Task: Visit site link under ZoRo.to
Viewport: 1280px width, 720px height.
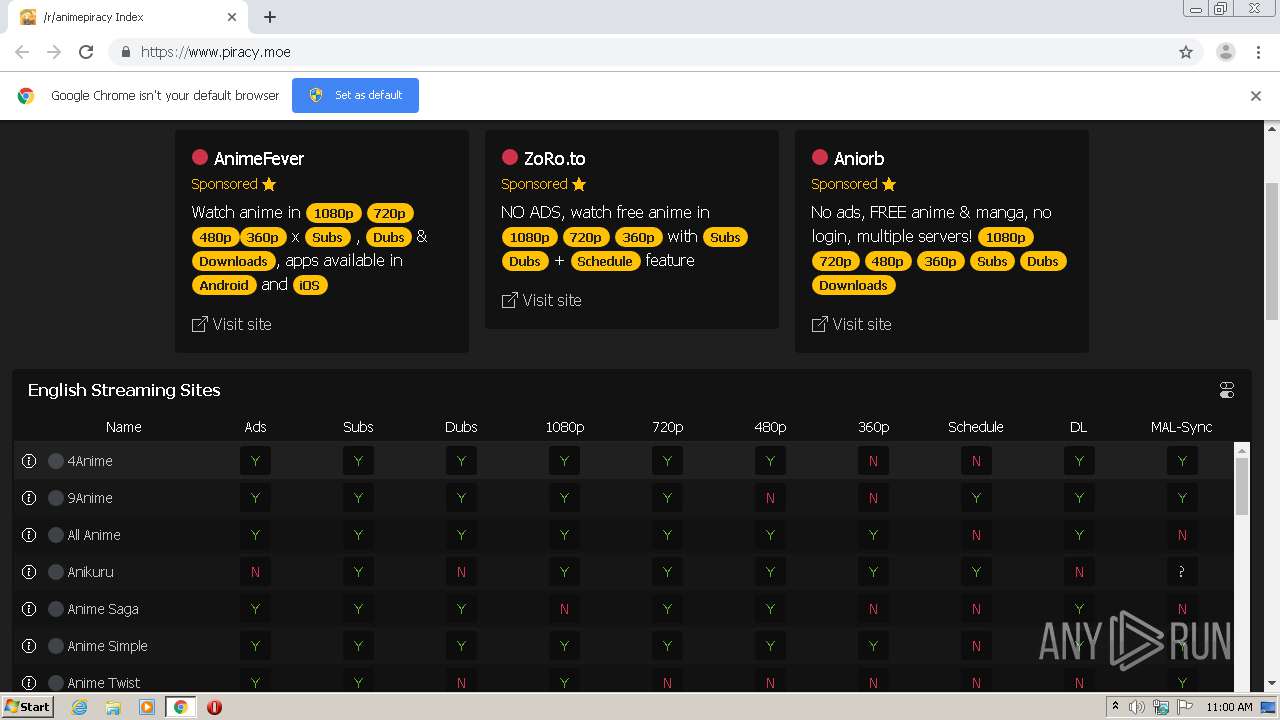Action: tap(541, 300)
